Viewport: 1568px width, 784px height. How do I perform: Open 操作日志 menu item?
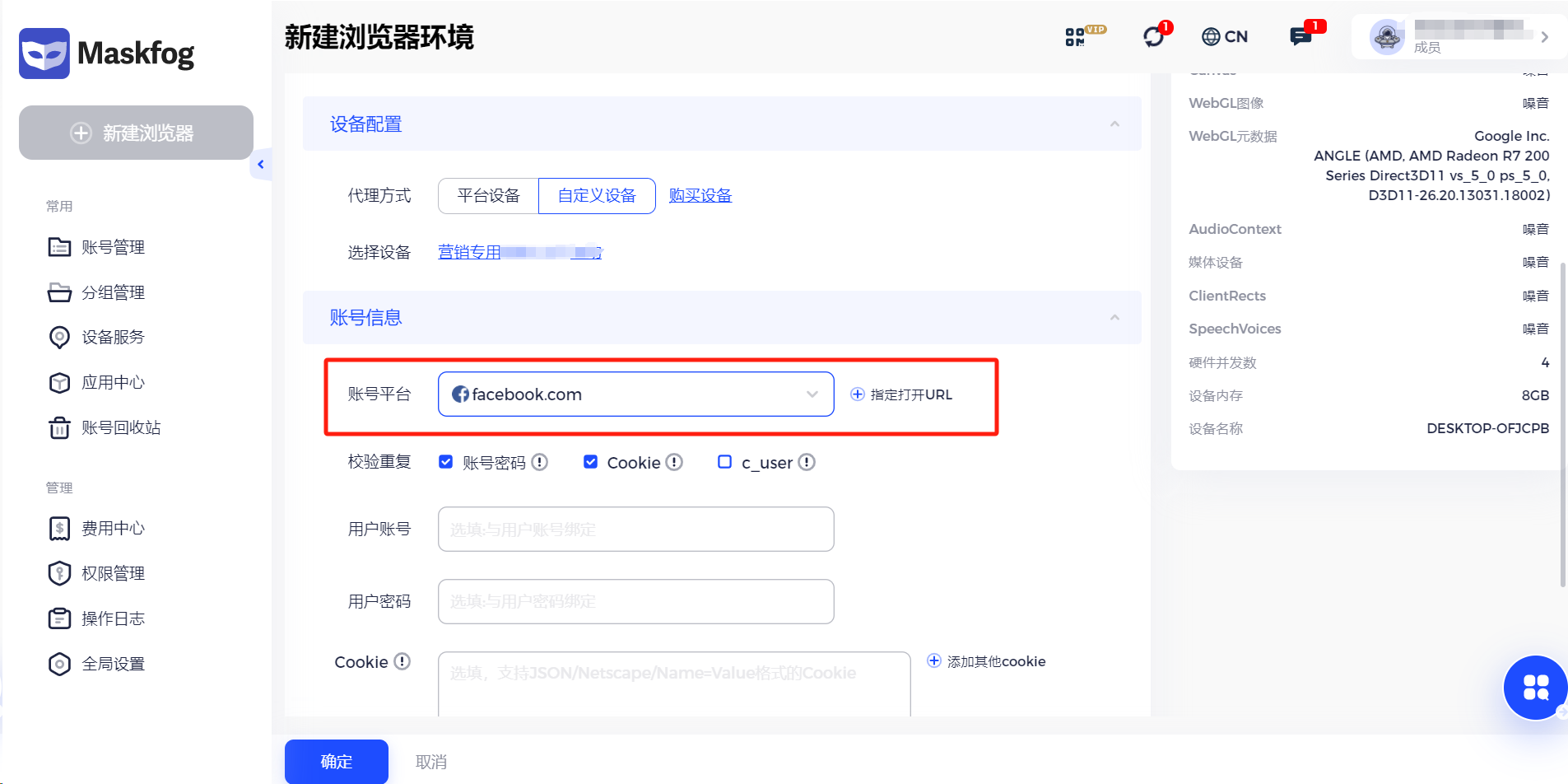(x=113, y=618)
